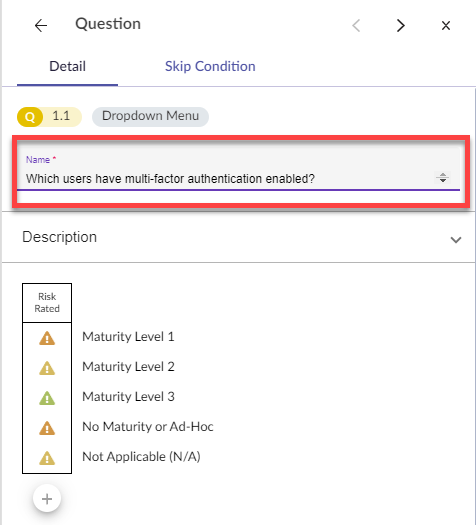Click the risk warning icon for Maturity Level 1

[47, 338]
